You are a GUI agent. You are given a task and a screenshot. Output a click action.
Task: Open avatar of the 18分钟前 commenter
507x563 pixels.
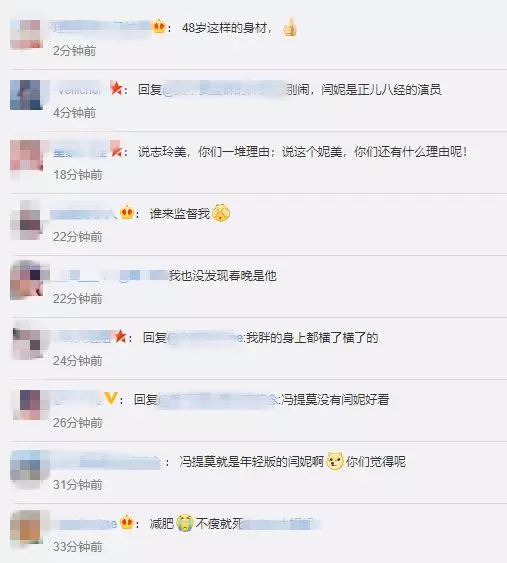27,157
